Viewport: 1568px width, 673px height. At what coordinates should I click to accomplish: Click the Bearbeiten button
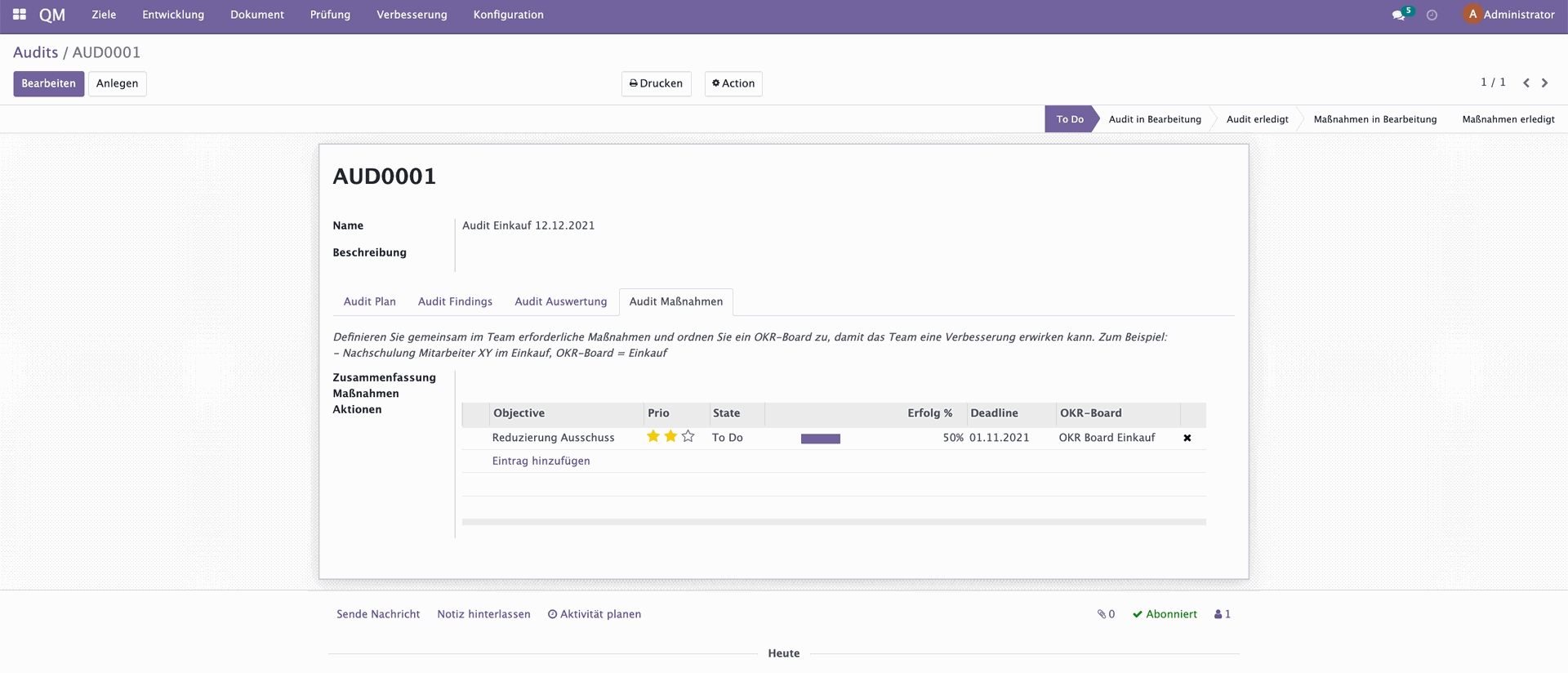coord(48,83)
